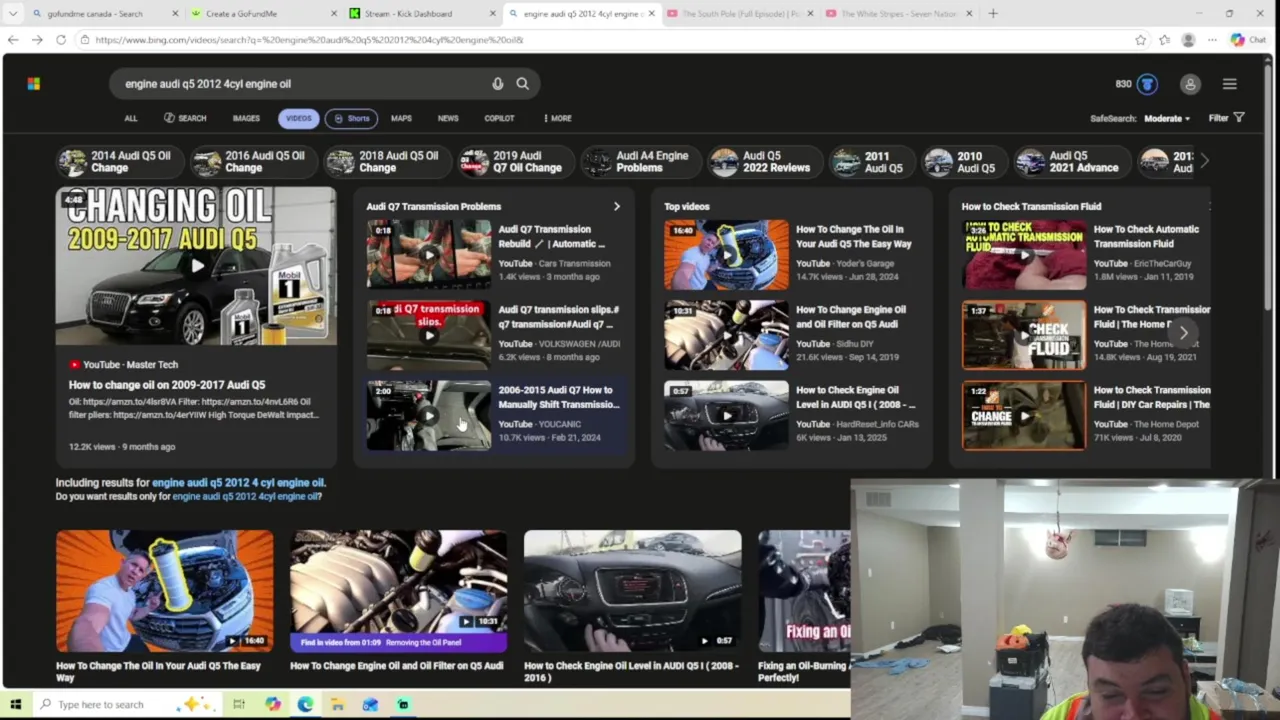
Task: Click the Microsoft logo on Bing header
Action: (x=34, y=84)
